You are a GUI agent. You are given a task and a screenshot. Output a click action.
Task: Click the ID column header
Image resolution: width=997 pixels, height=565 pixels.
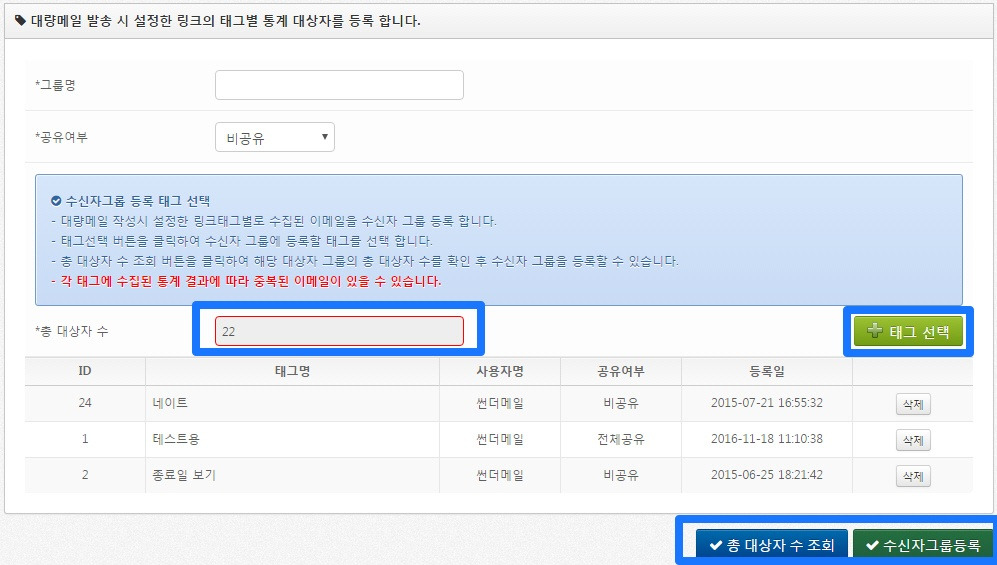click(85, 371)
